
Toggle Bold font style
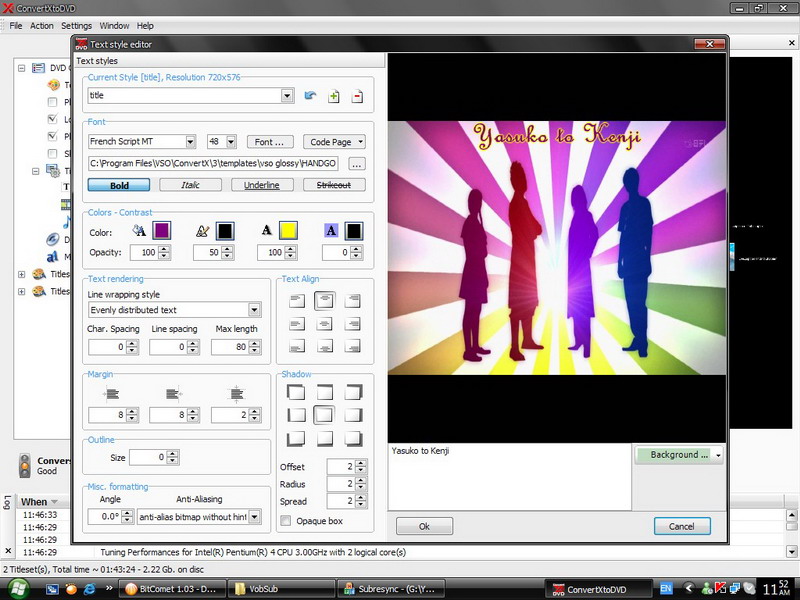click(x=119, y=185)
